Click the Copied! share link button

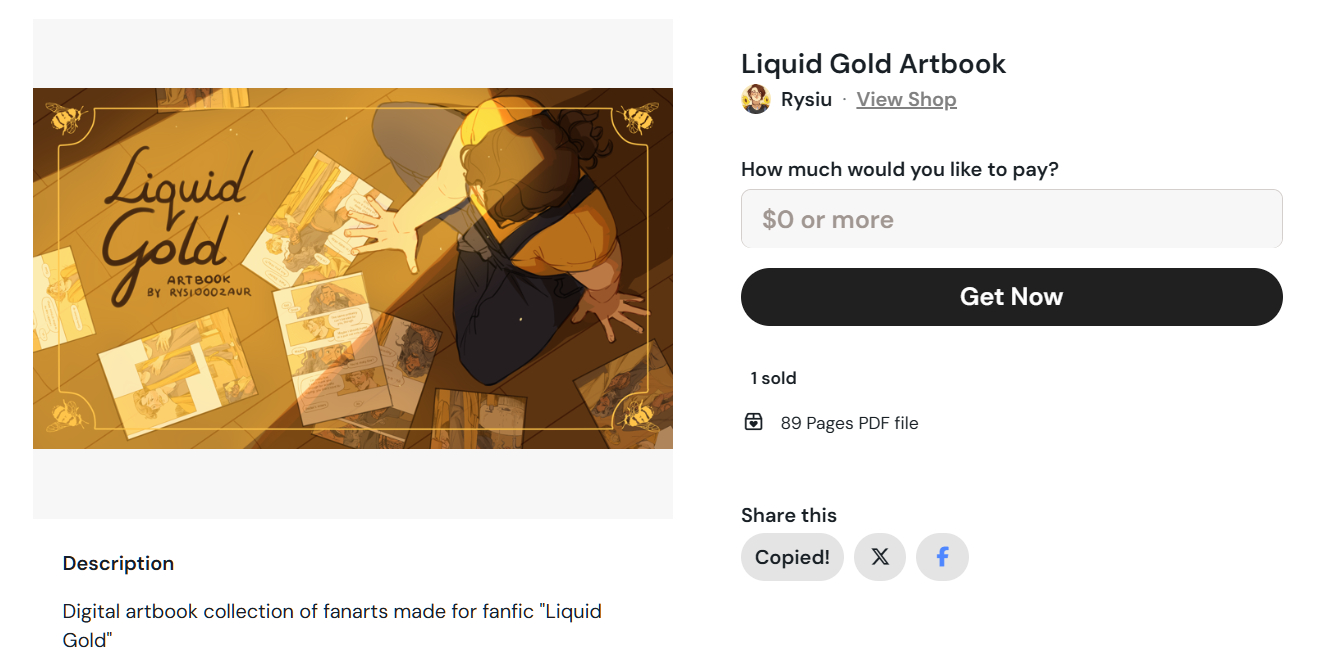tap(792, 557)
